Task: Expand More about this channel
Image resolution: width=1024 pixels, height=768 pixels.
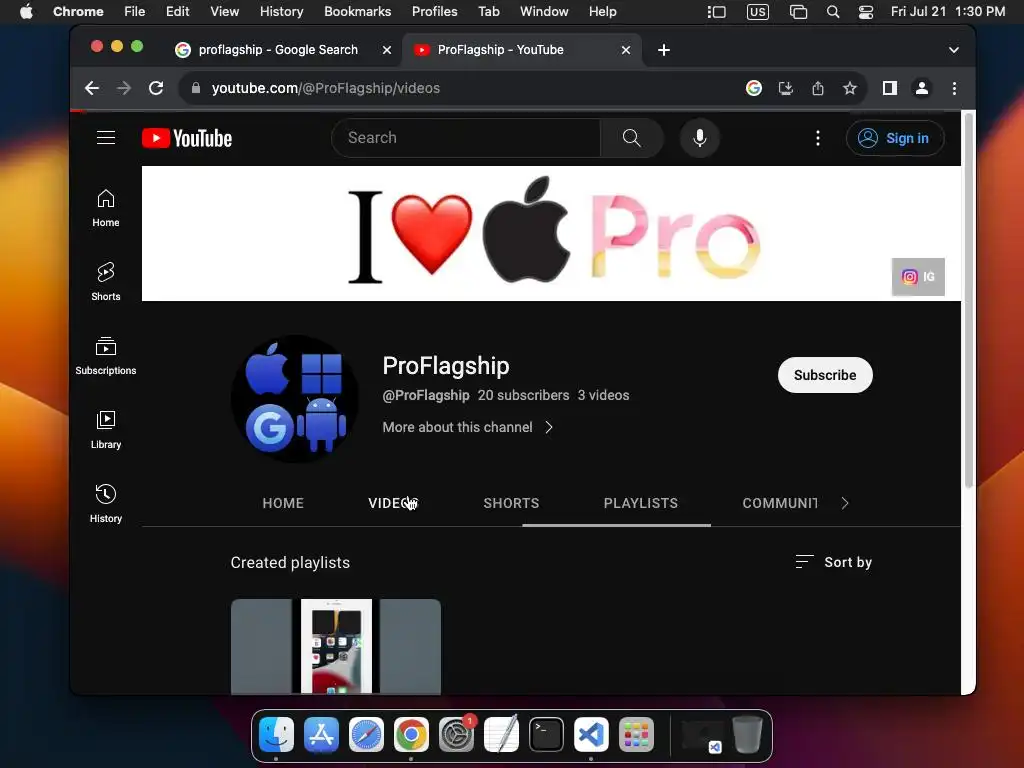Action: tap(468, 427)
